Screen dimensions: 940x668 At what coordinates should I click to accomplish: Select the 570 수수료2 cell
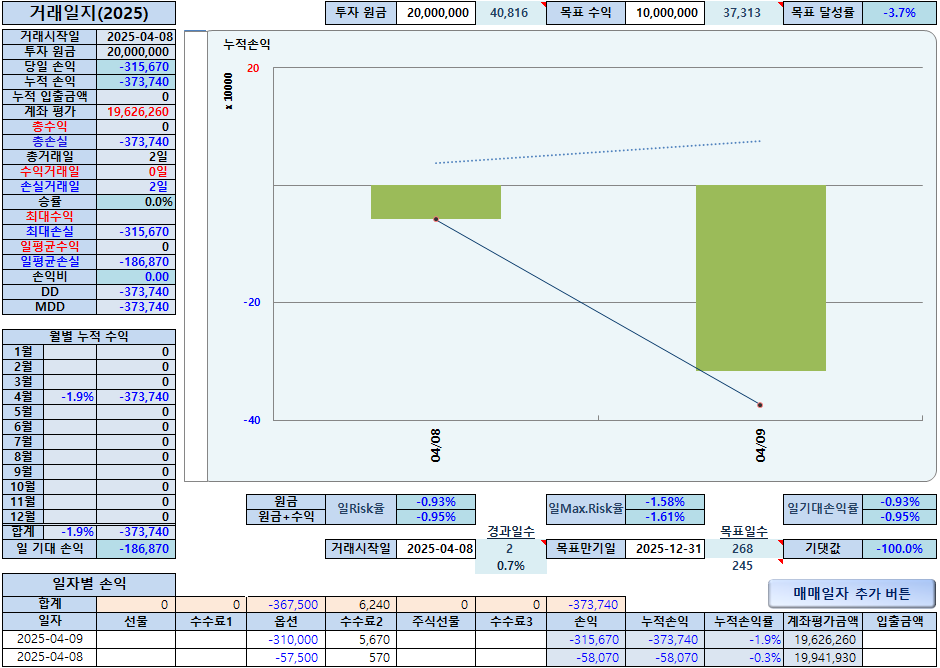[361, 657]
